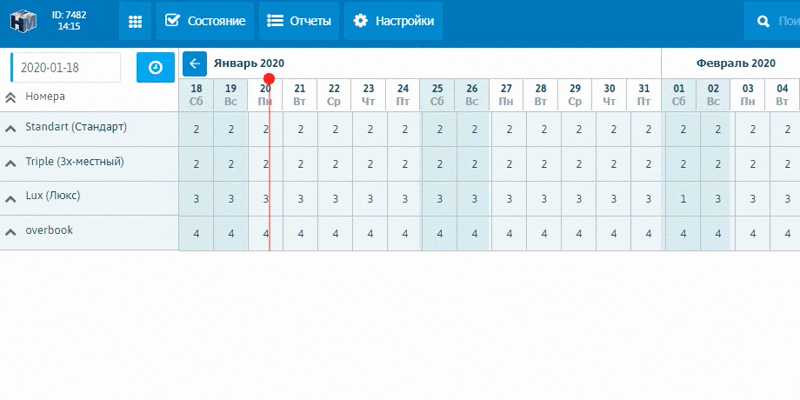Collapse the Triple (3х-местный) row
800x400 pixels.
tap(11, 162)
